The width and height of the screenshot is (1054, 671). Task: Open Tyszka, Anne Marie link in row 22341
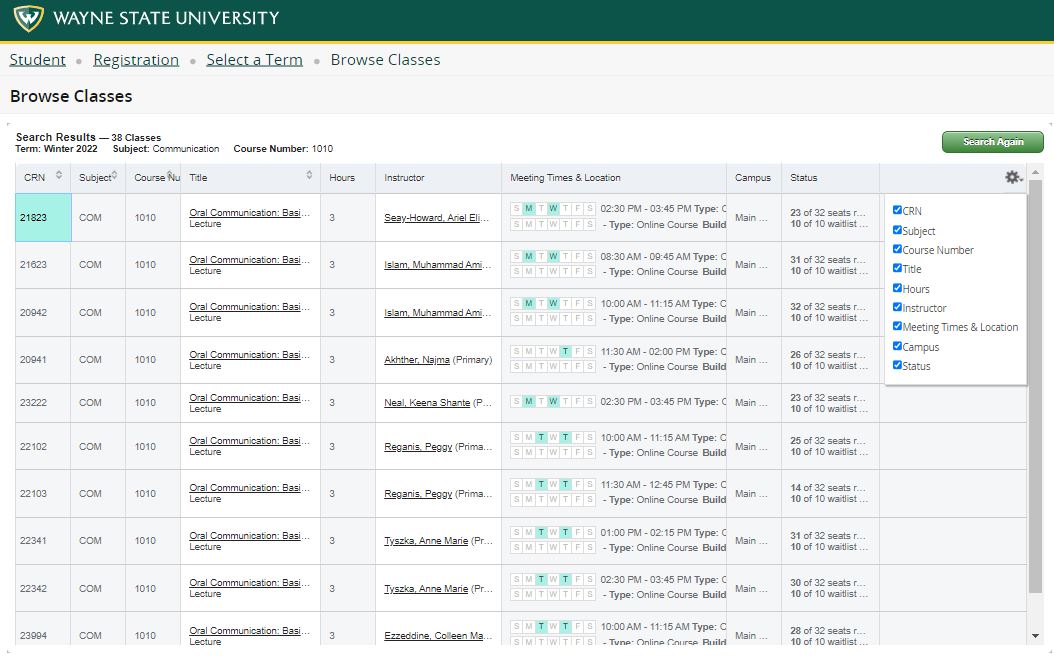[x=426, y=541]
